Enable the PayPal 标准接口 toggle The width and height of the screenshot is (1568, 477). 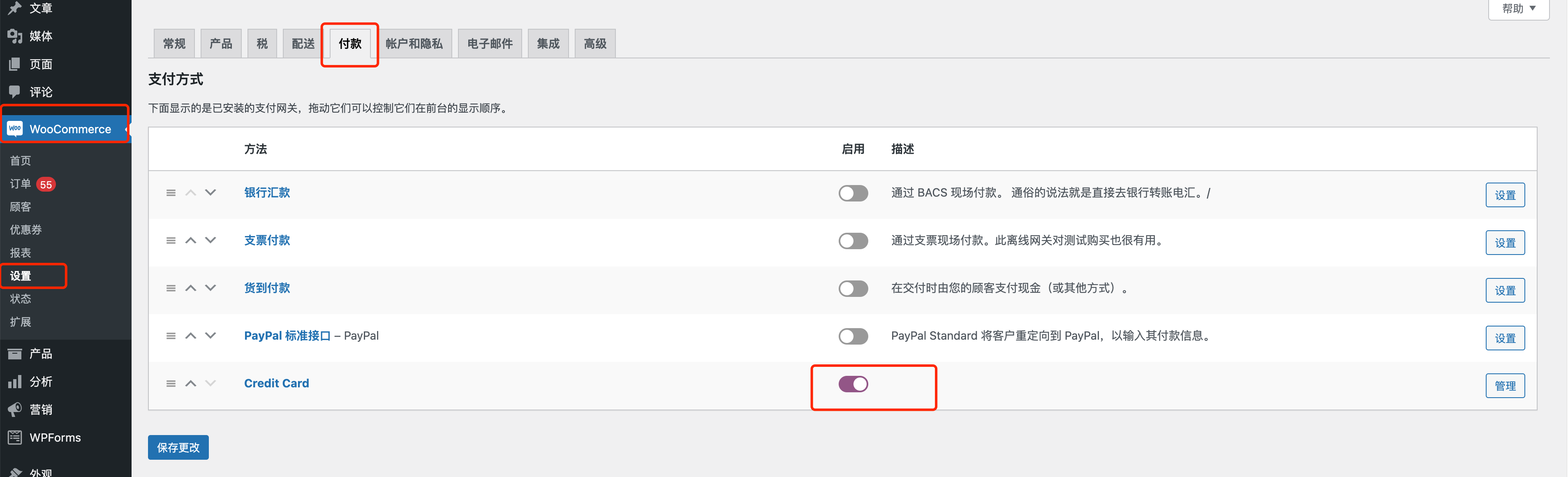pyautogui.click(x=853, y=336)
